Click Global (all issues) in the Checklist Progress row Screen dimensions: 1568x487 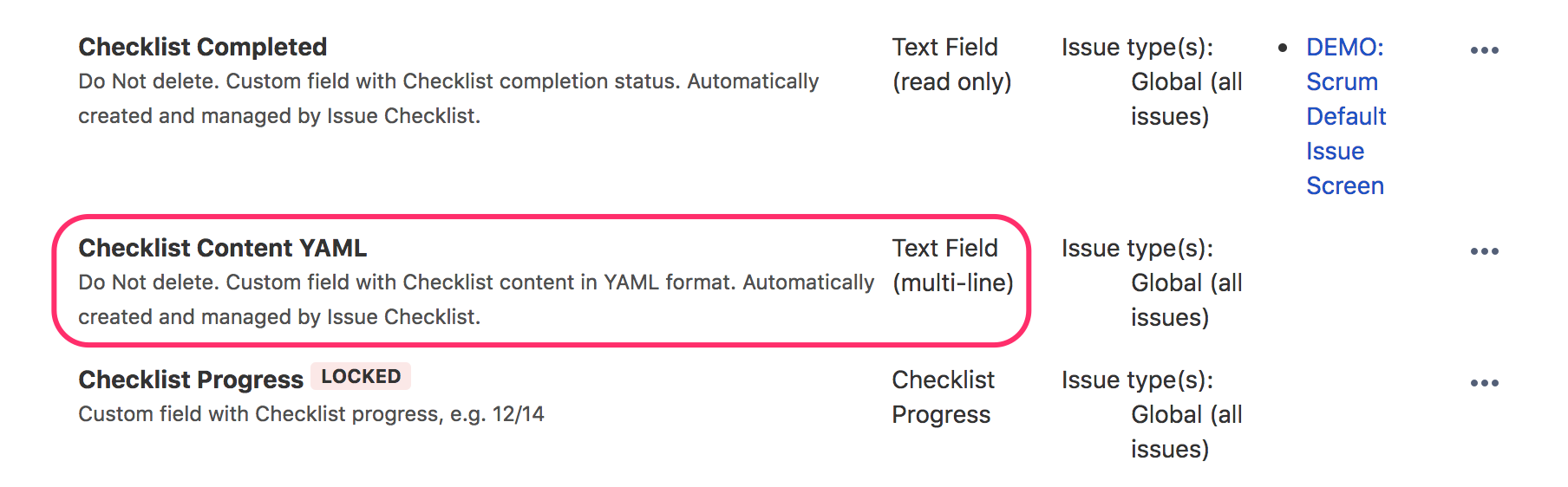tap(1186, 432)
